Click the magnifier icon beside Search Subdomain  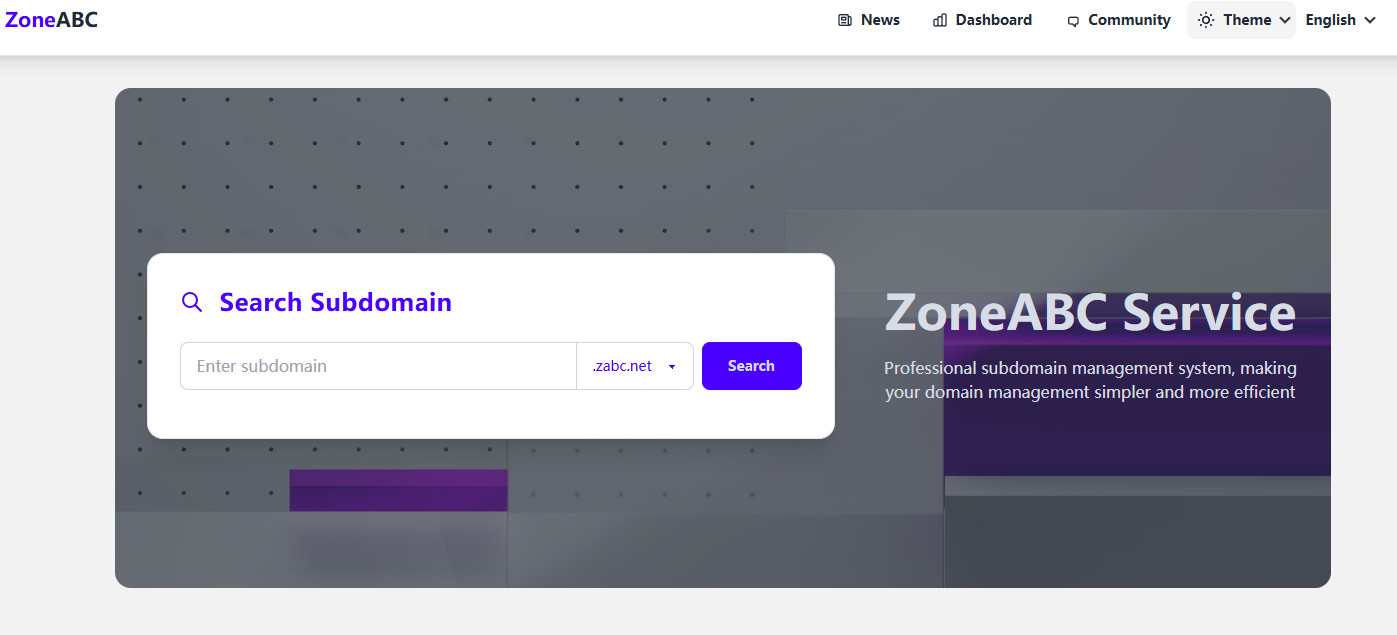click(x=192, y=302)
